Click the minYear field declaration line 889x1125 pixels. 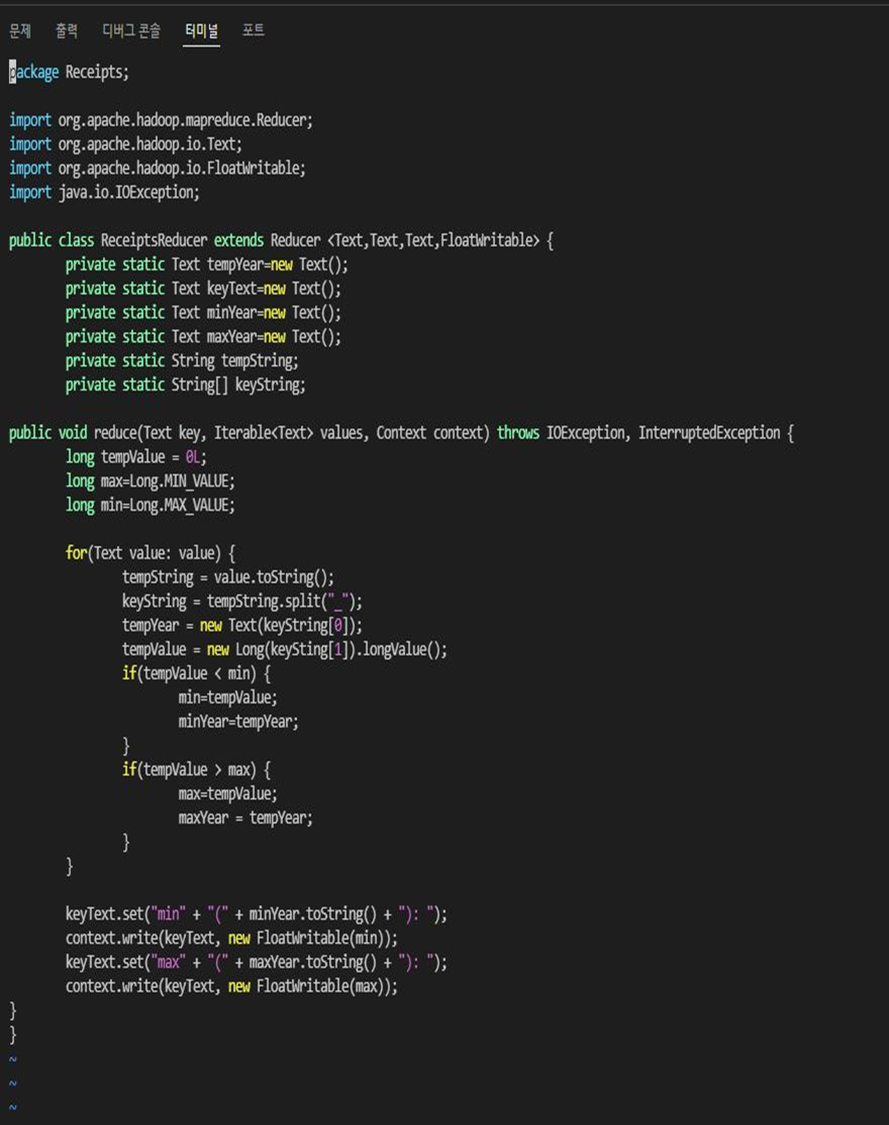pyautogui.click(x=203, y=313)
